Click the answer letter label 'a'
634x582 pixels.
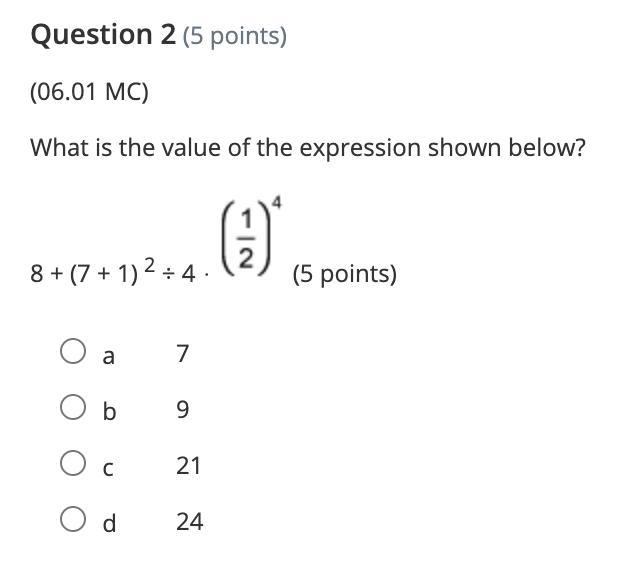coord(109,355)
